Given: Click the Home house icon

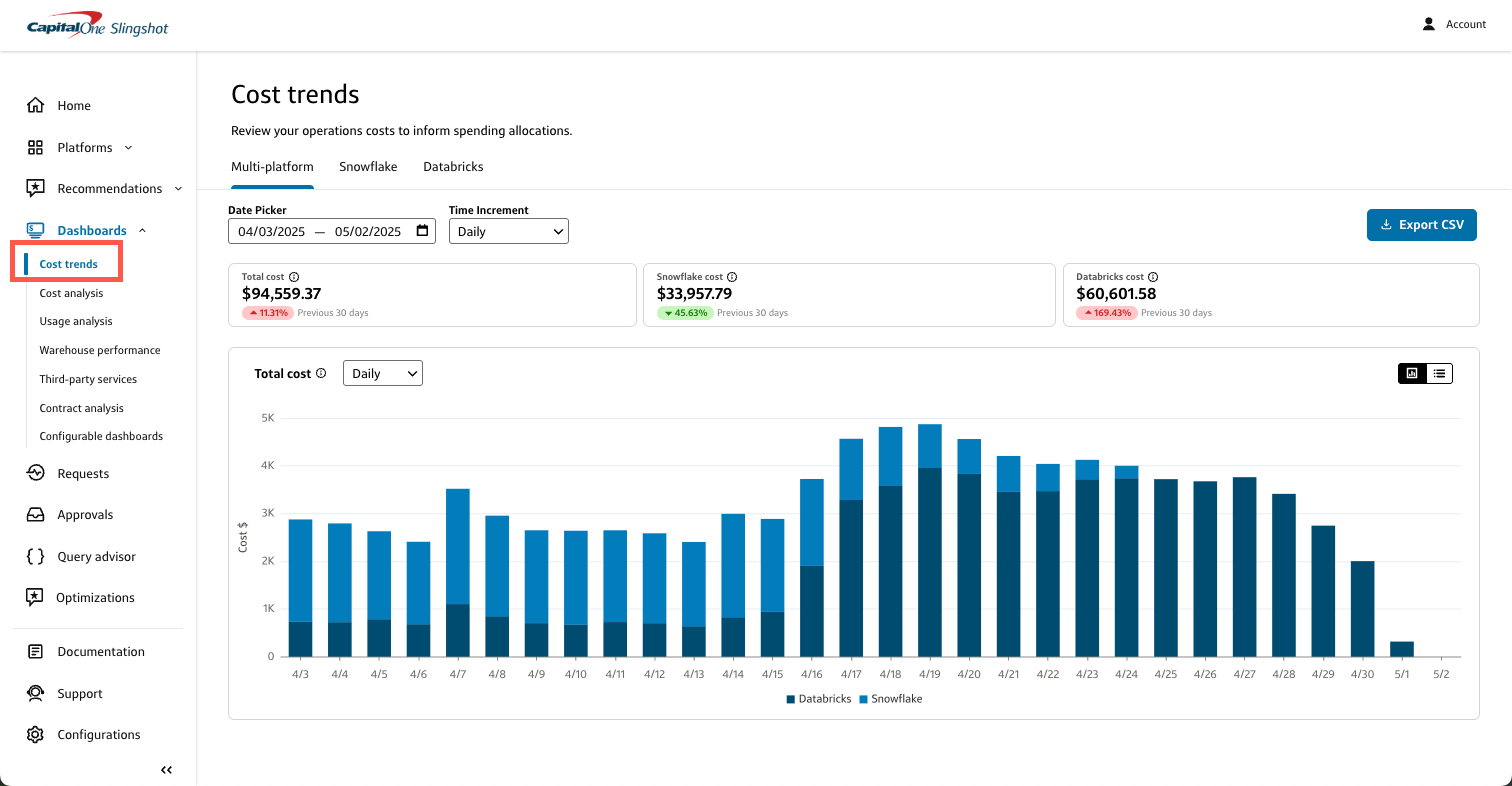Looking at the screenshot, I should click(36, 106).
